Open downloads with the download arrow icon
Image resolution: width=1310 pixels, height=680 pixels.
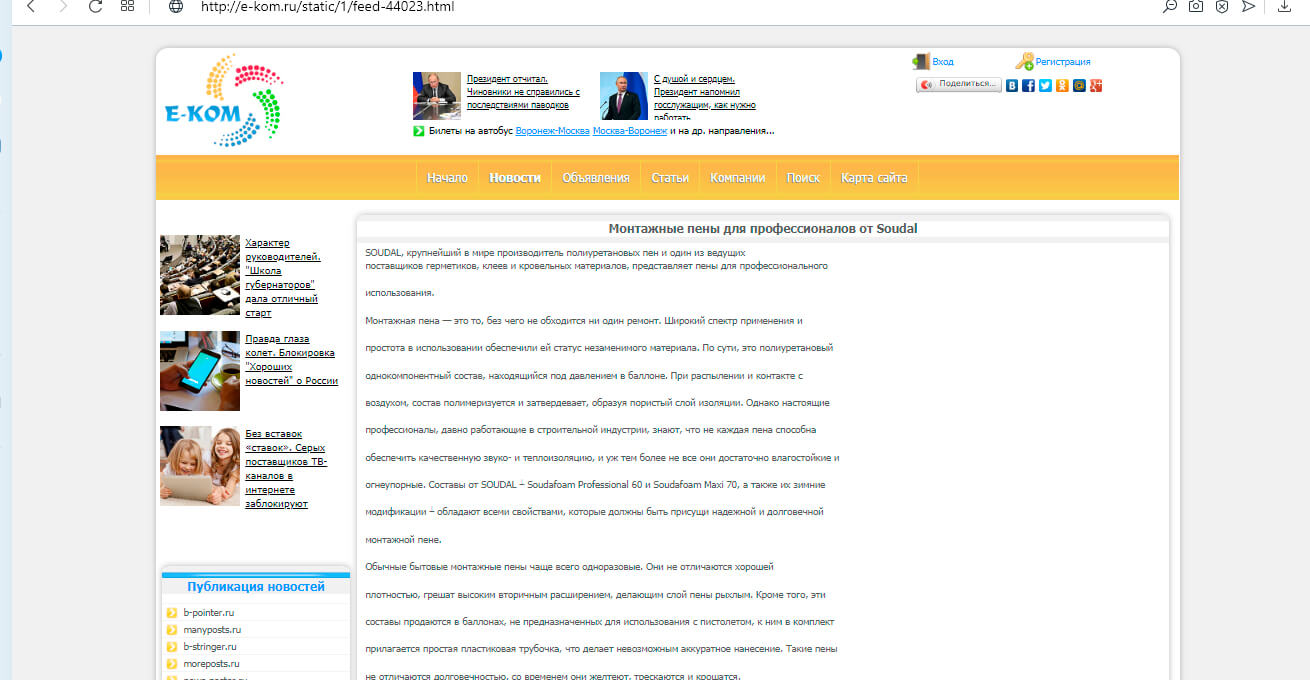pyautogui.click(x=1285, y=6)
